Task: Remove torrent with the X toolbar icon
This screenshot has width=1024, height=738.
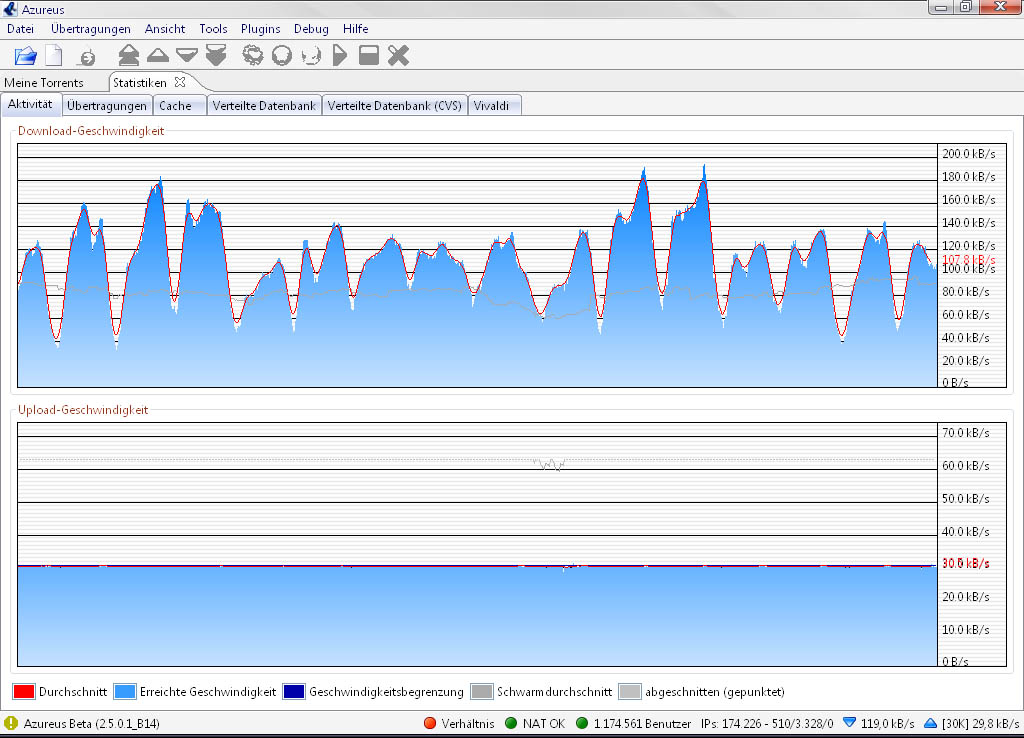Action: 398,56
